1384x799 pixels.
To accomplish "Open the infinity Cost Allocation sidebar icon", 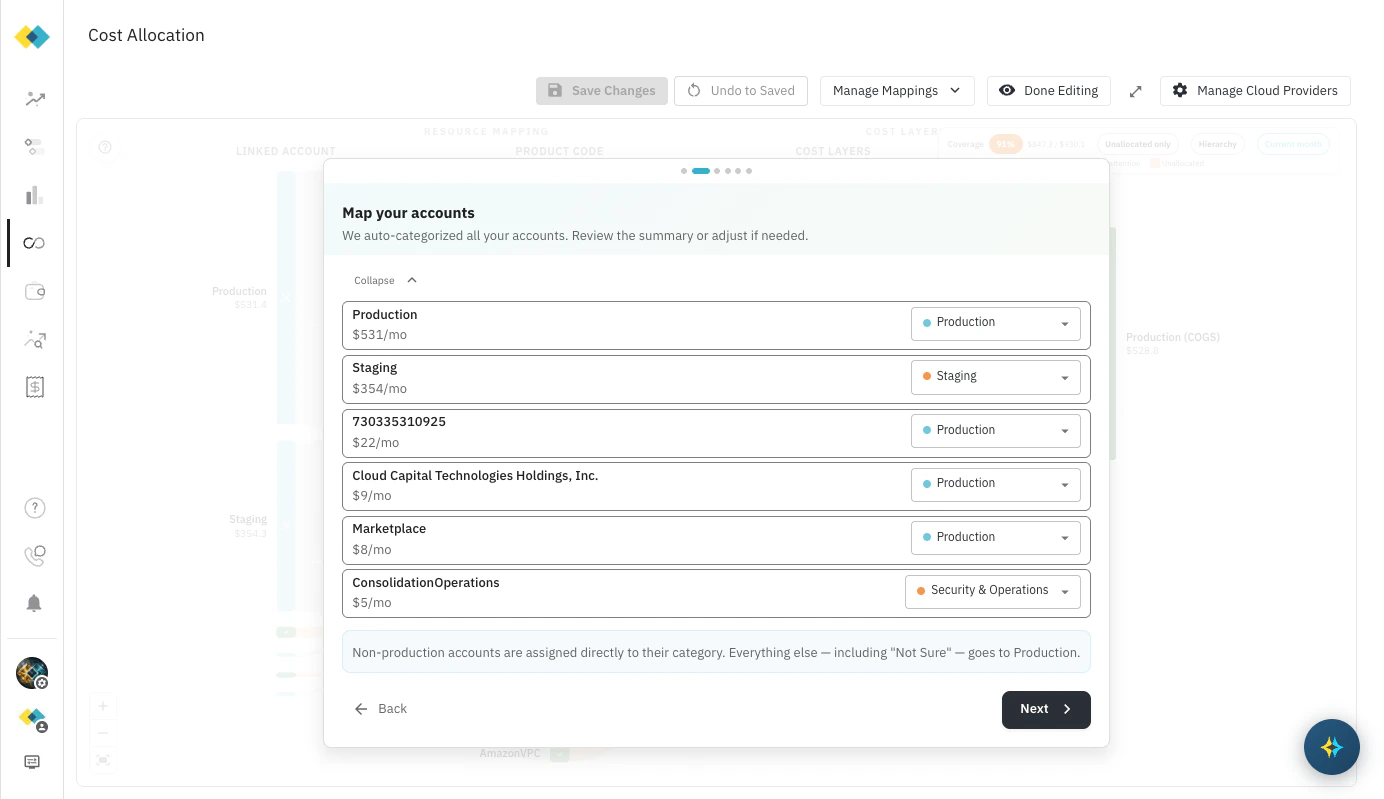I will [35, 243].
